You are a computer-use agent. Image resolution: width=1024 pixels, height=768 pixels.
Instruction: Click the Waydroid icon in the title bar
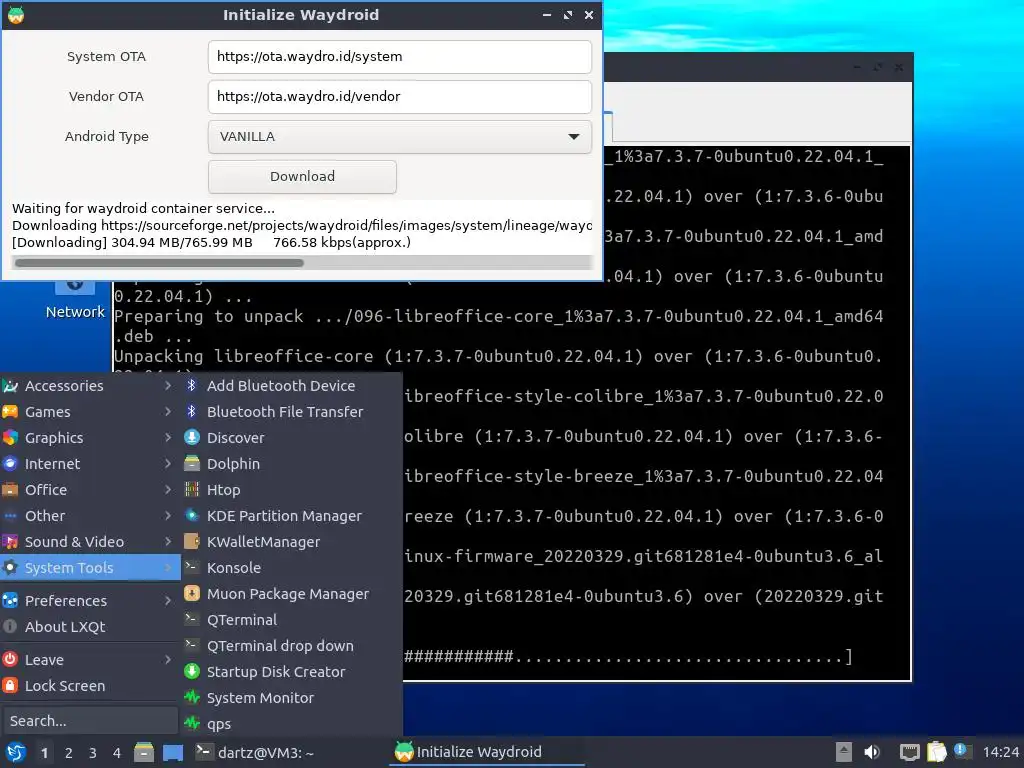[x=16, y=14]
